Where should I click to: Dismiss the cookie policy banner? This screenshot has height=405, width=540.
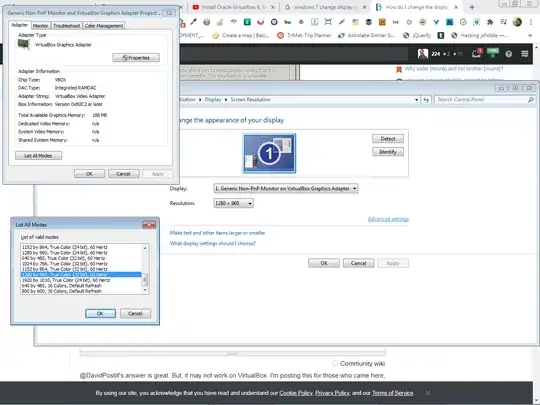(x=428, y=393)
